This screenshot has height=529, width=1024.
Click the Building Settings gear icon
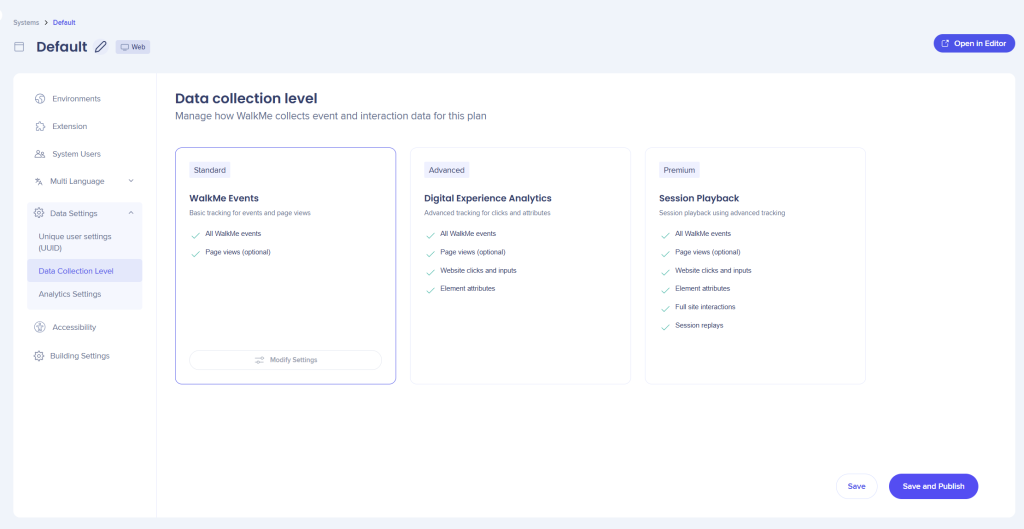pos(39,356)
